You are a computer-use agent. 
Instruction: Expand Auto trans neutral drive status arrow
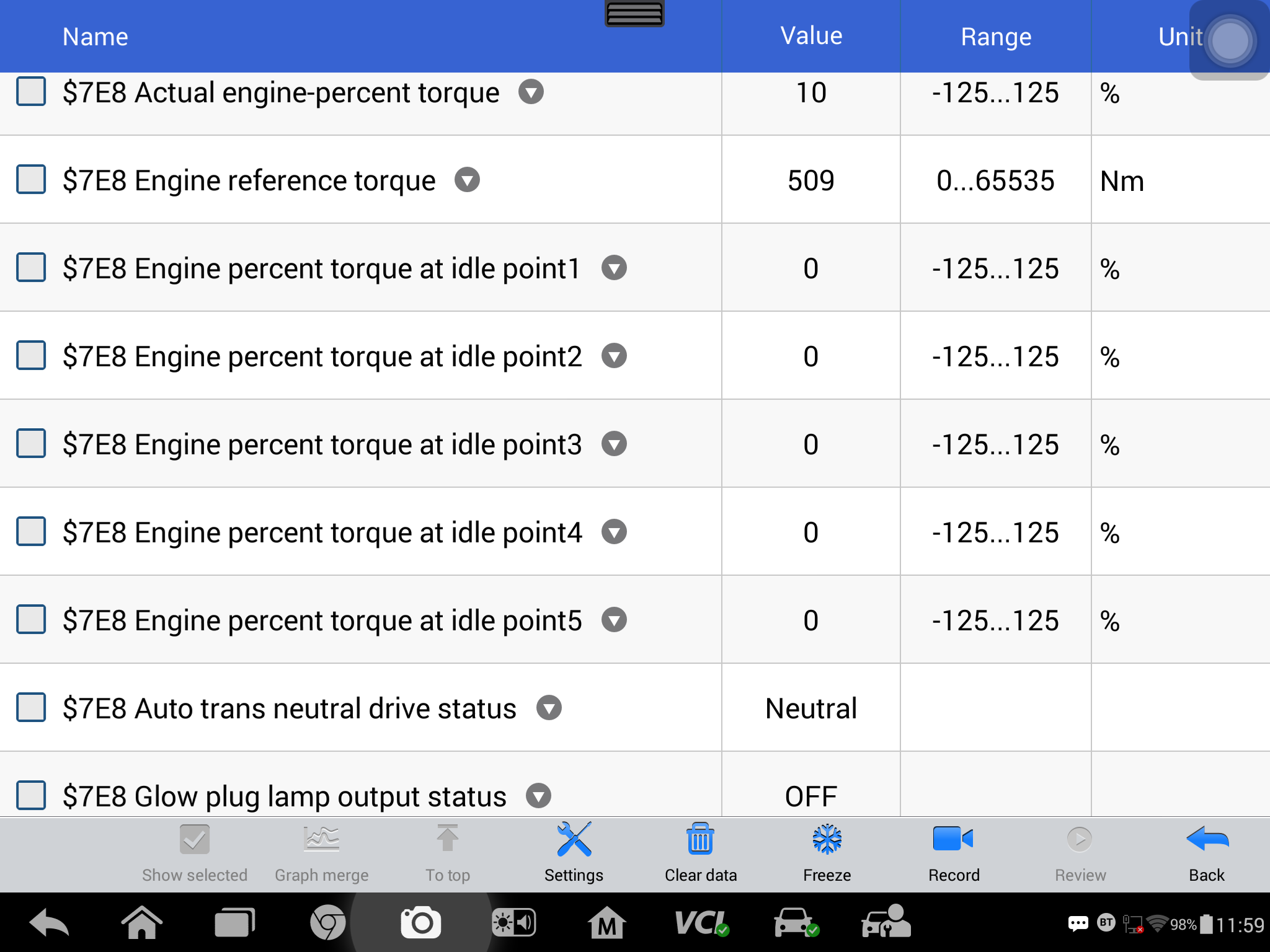[549, 708]
